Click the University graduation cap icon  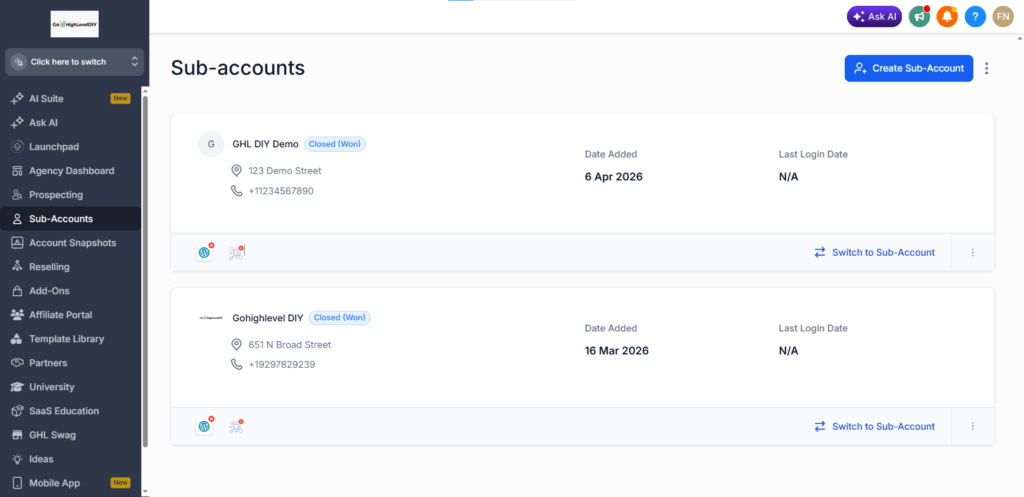(18, 387)
